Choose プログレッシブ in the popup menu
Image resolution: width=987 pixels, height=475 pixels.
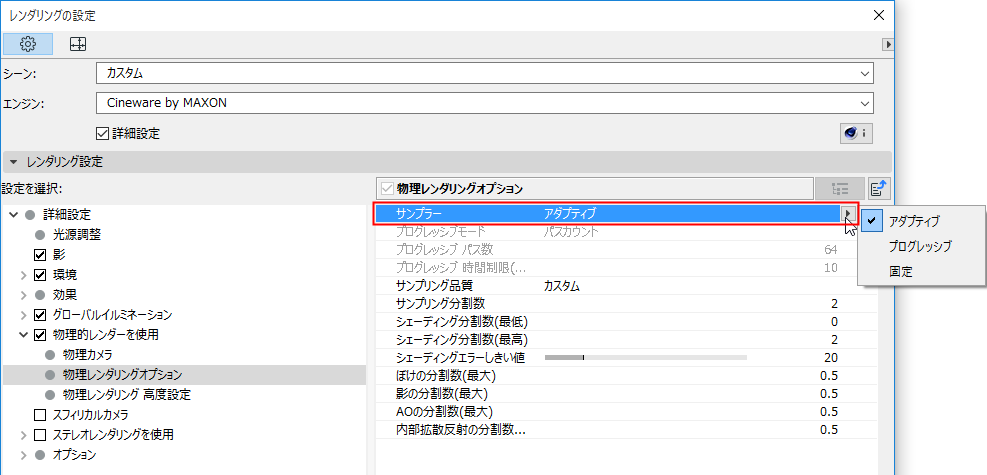[920, 247]
